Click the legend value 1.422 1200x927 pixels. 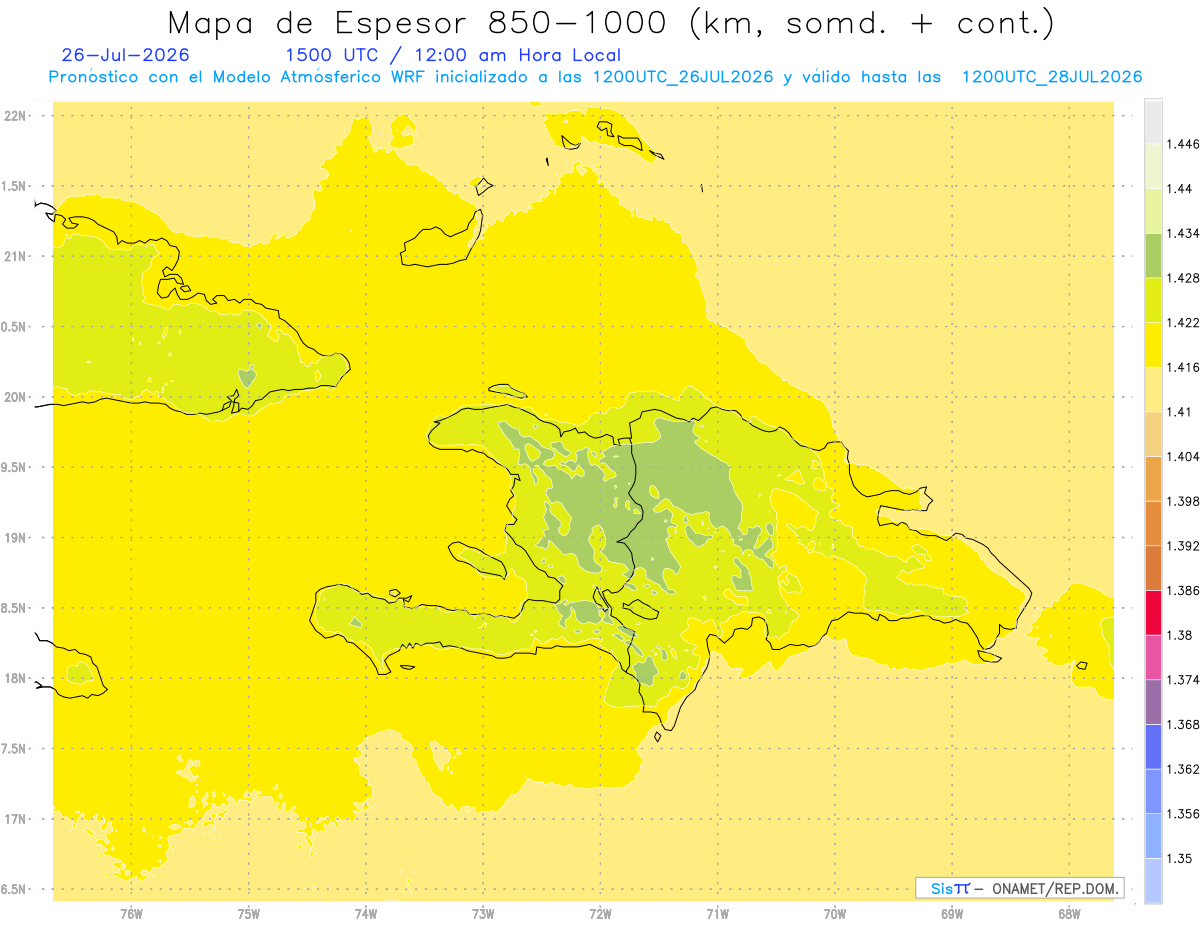pos(1185,323)
